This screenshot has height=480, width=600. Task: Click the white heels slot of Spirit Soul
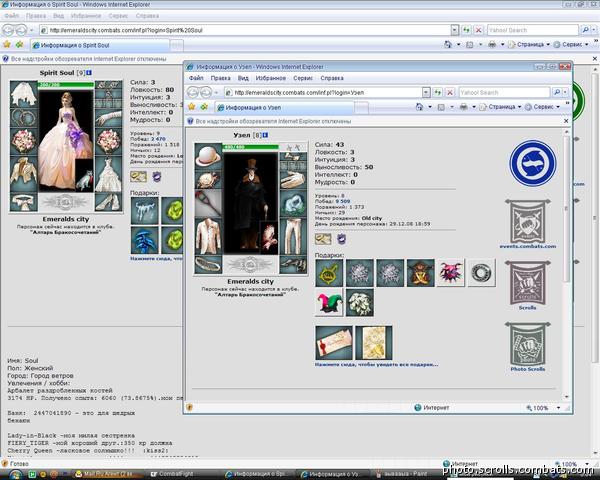pyautogui.click(x=108, y=202)
